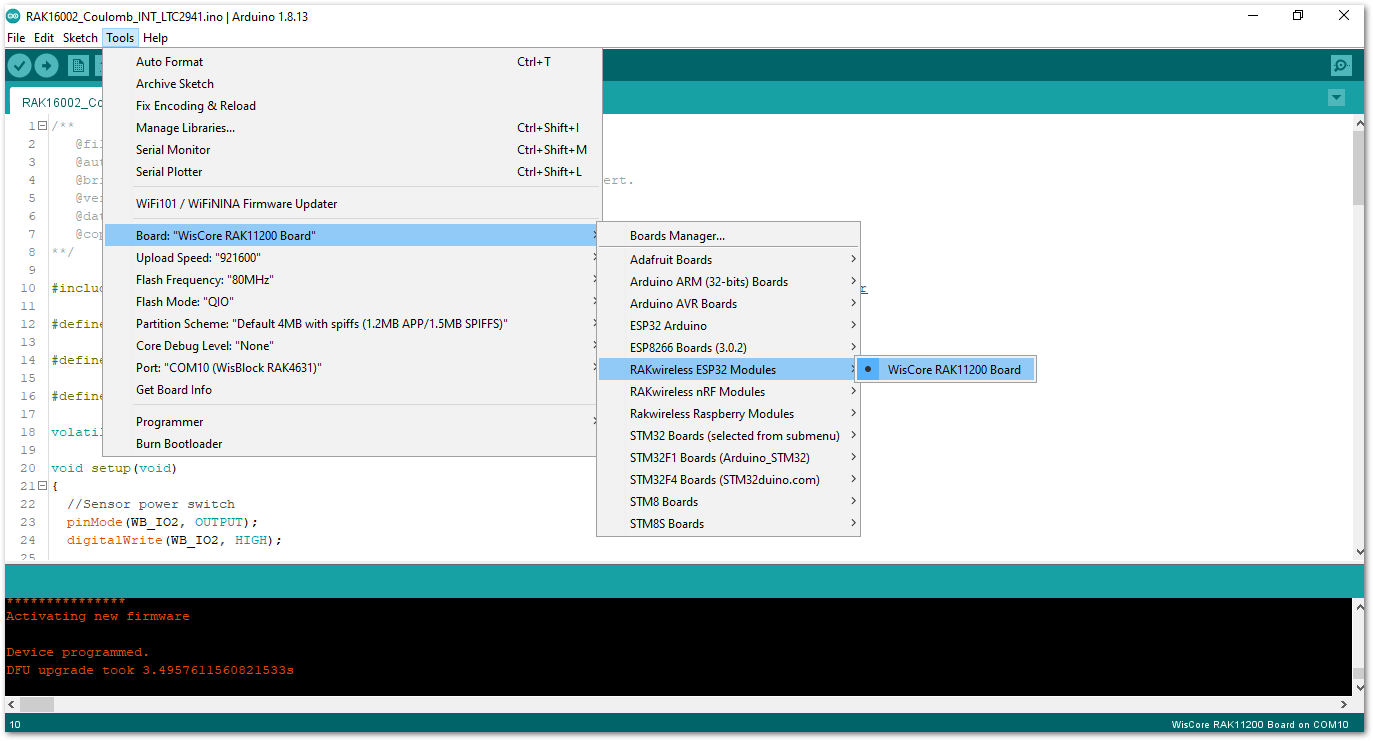The width and height of the screenshot is (1373, 741).
Task: Expand RAKwireless nRF Modules submenu
Action: (x=728, y=392)
